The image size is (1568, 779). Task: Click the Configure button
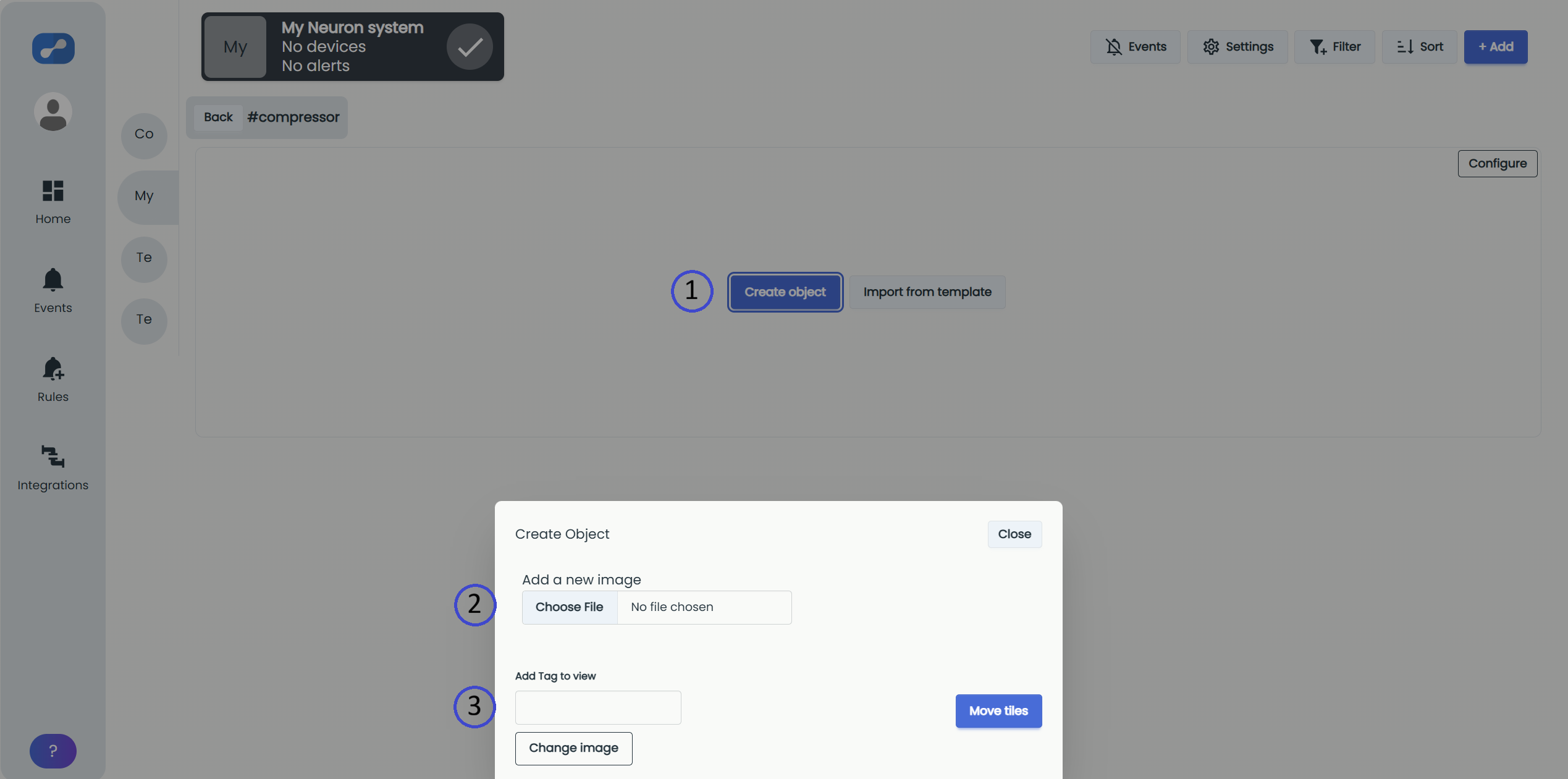(x=1498, y=164)
